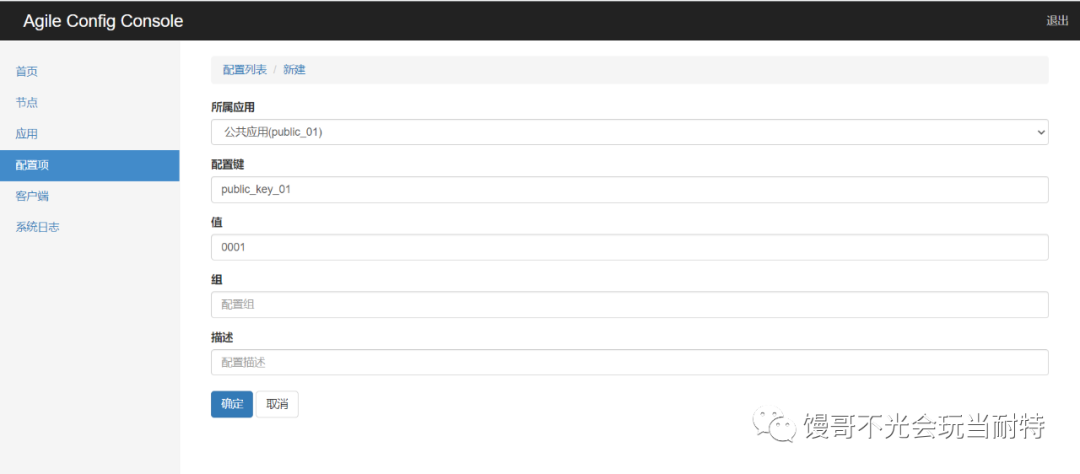Viewport: 1080px width, 474px height.
Task: Click the chevron arrow on the 所属应用 select
Action: (x=1040, y=132)
